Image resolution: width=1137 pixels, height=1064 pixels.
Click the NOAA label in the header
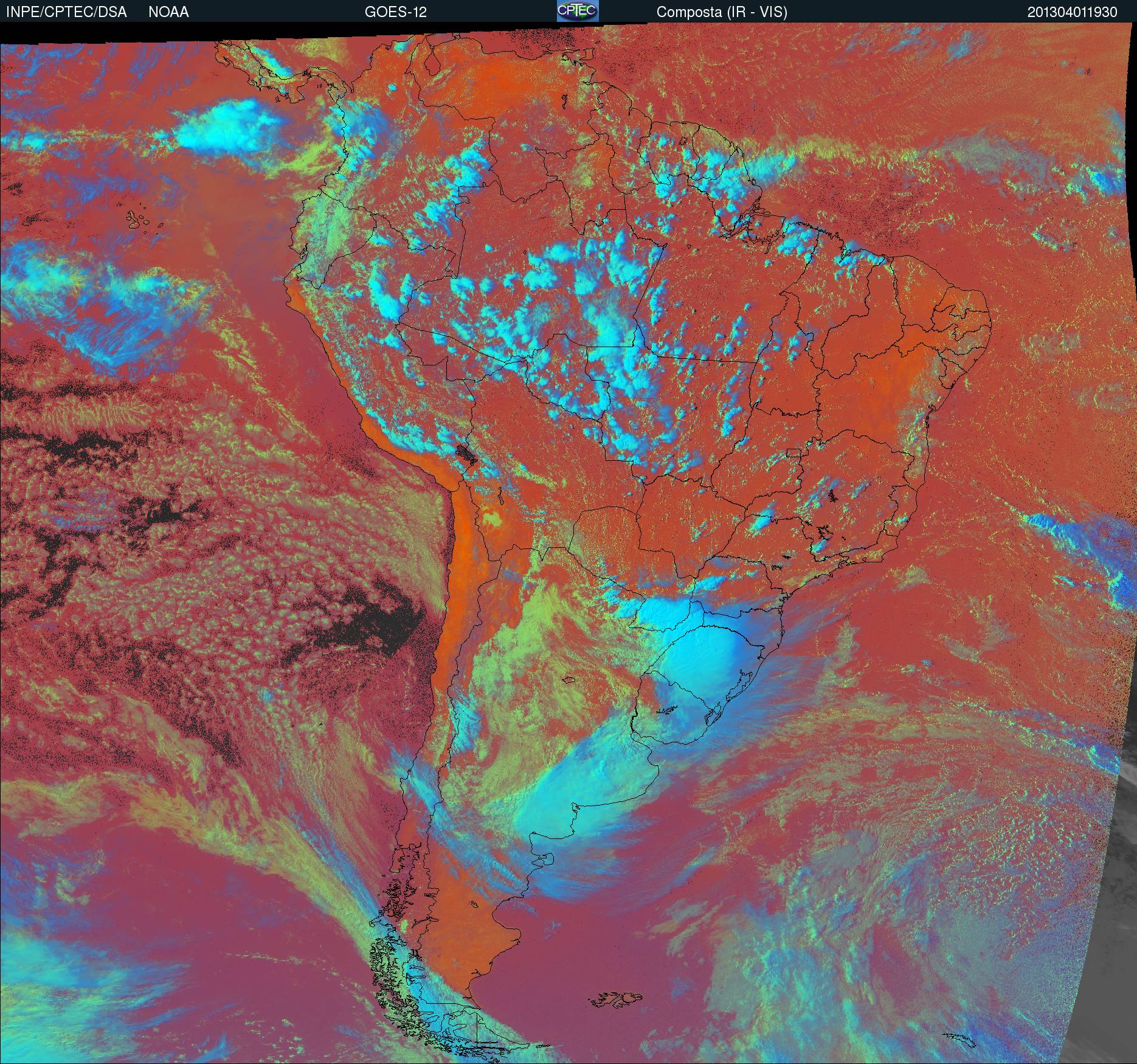[x=168, y=12]
